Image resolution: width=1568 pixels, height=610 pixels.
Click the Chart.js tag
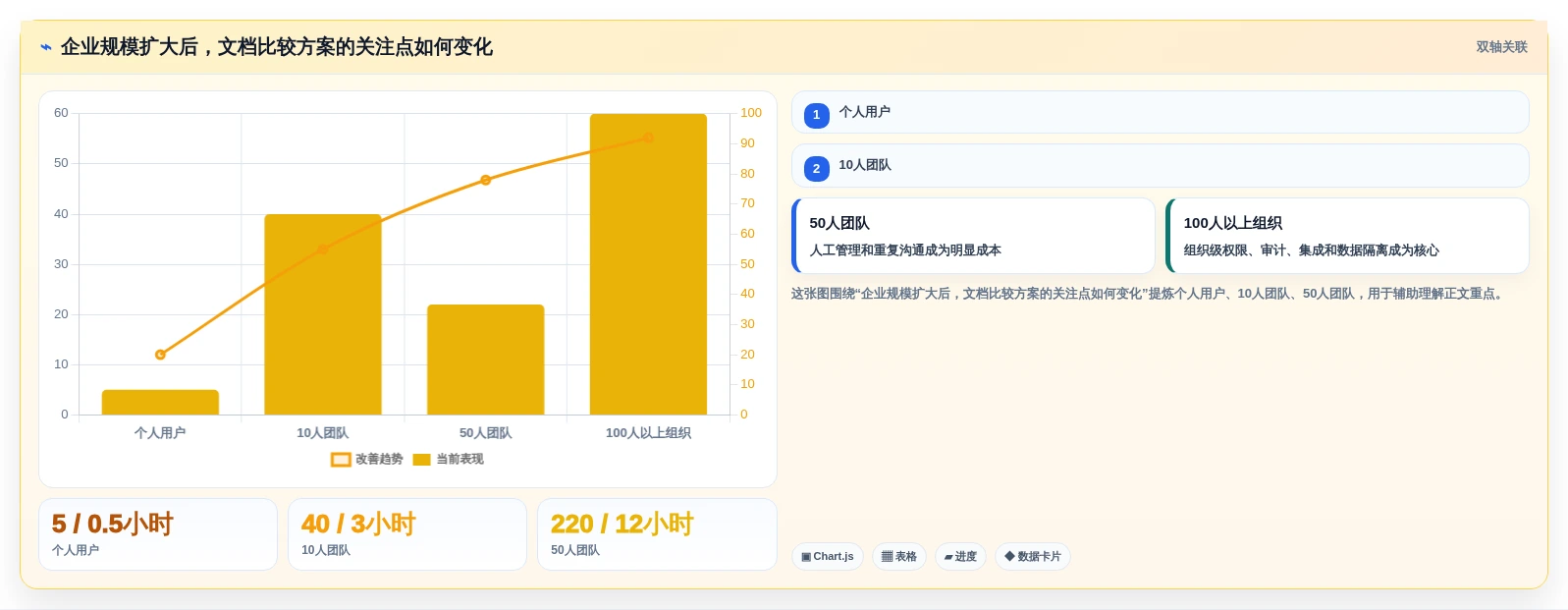pyautogui.click(x=828, y=556)
